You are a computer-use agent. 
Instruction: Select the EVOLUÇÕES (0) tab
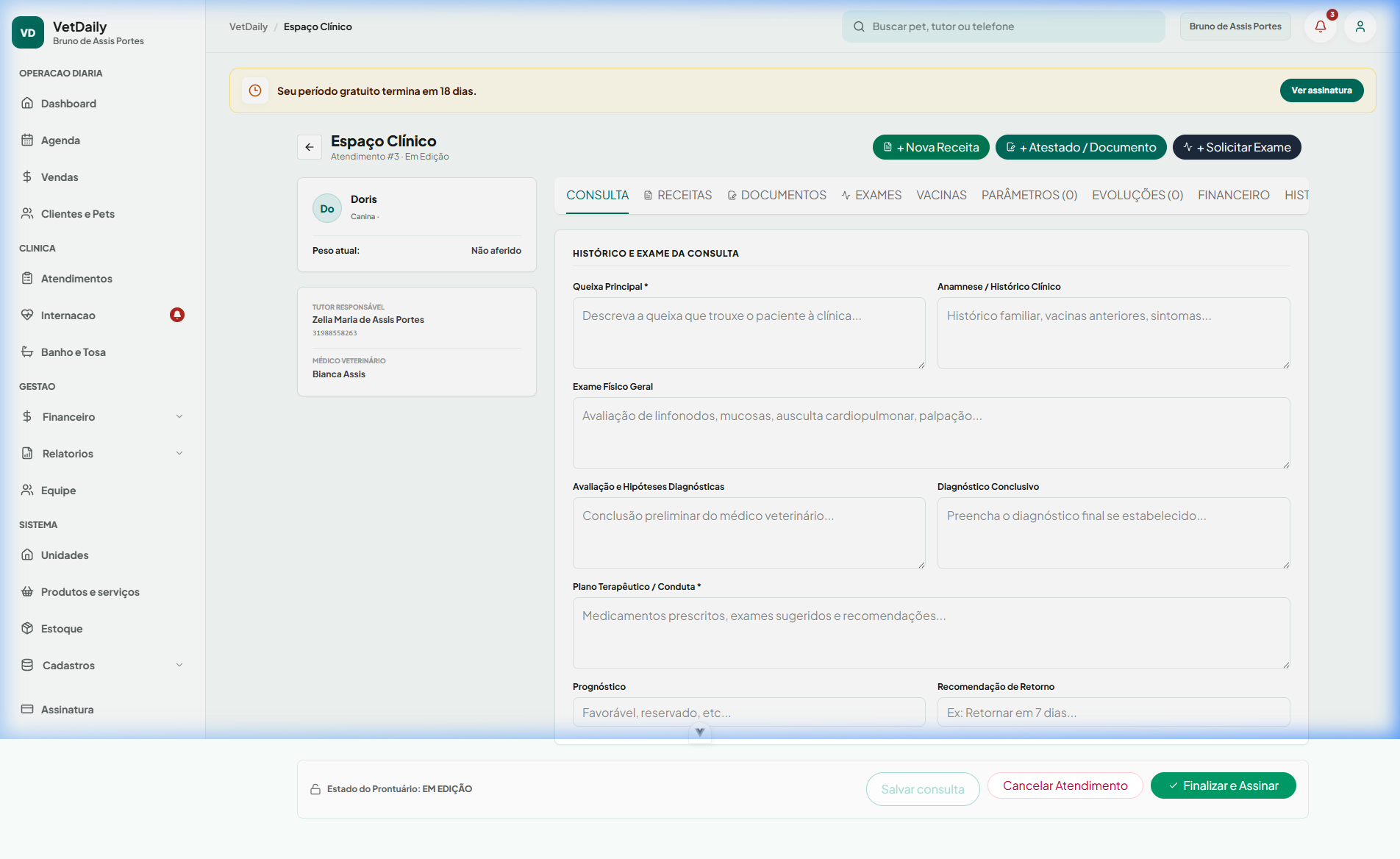coord(1137,195)
